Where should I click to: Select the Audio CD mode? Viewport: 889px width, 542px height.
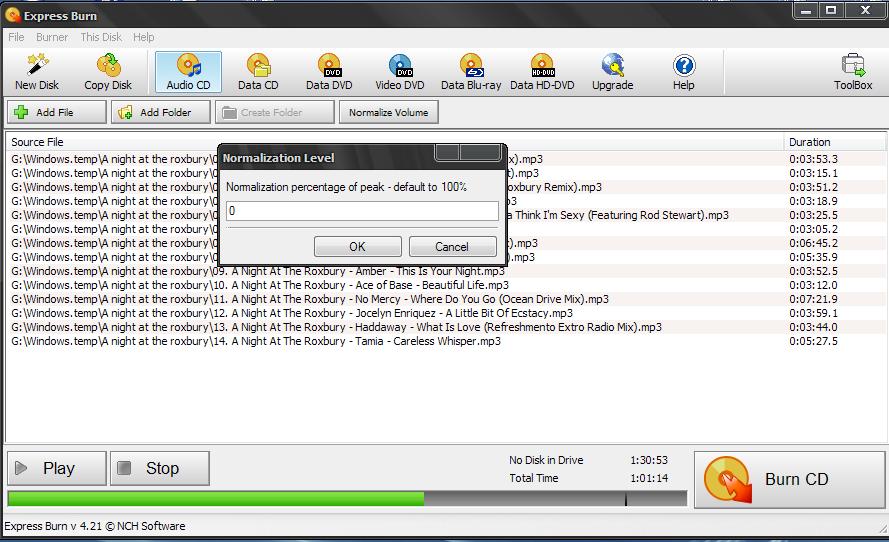point(188,72)
